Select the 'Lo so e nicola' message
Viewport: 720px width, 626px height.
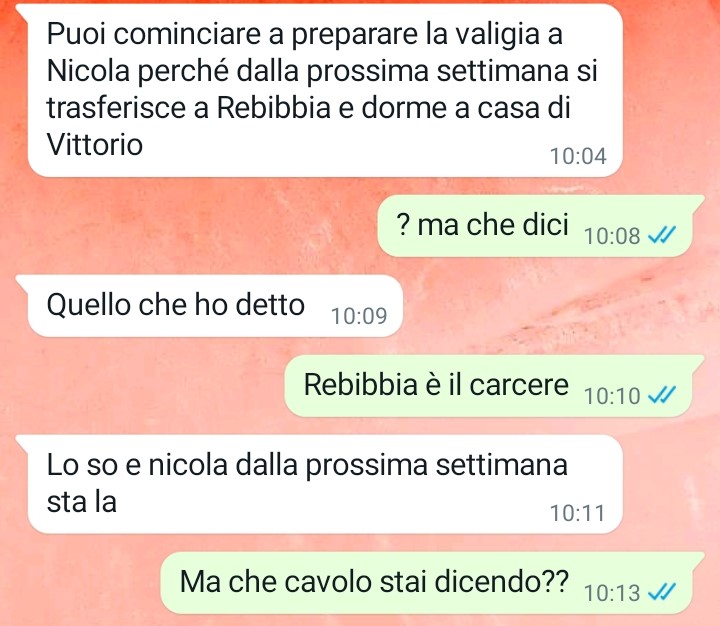tap(325, 484)
